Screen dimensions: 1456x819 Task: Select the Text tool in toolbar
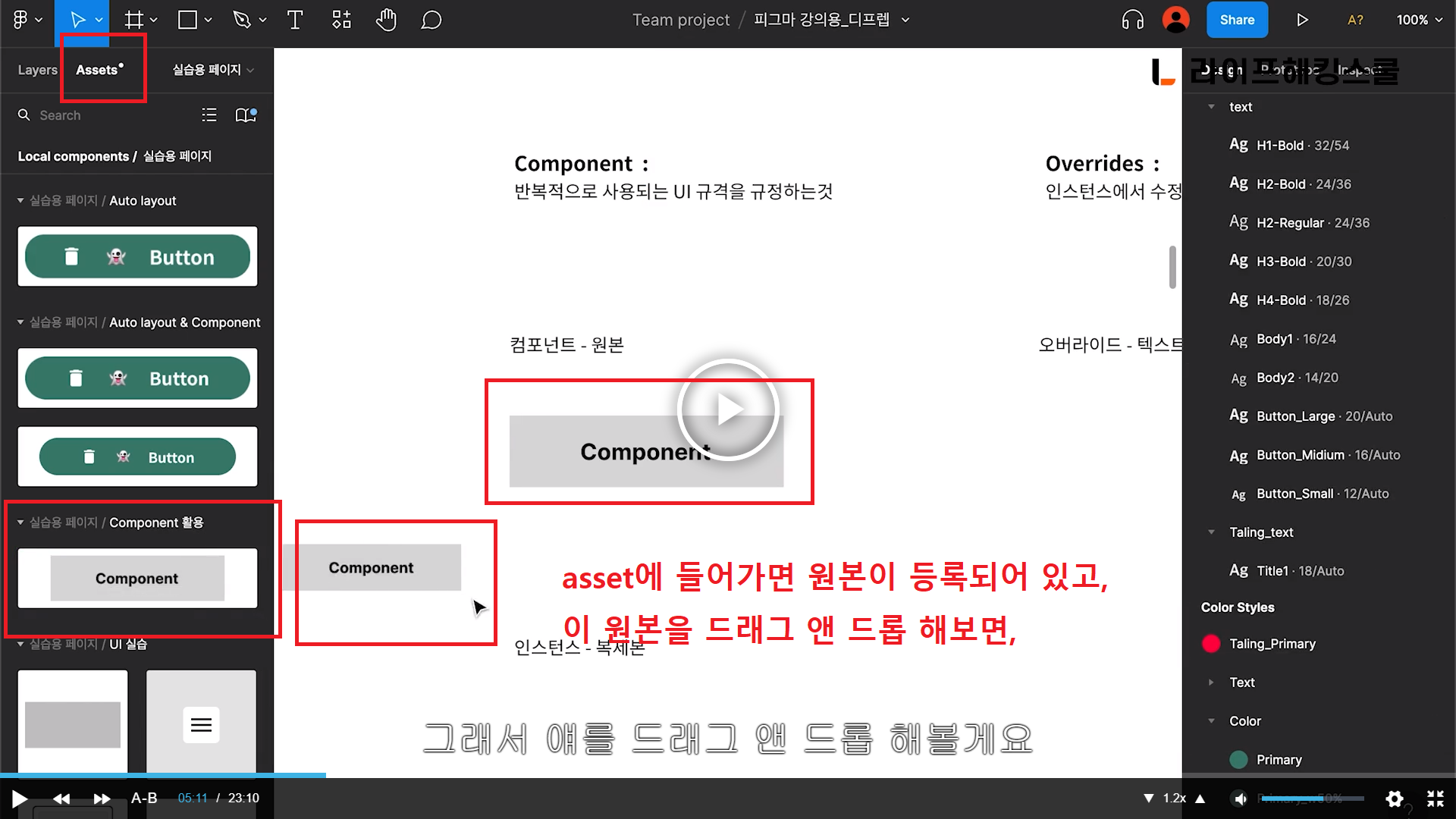(295, 20)
